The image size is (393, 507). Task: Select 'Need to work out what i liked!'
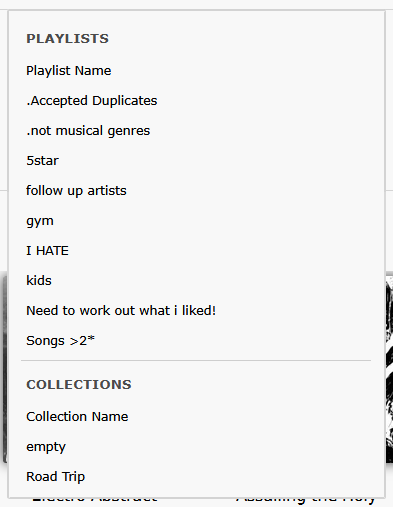pos(121,311)
